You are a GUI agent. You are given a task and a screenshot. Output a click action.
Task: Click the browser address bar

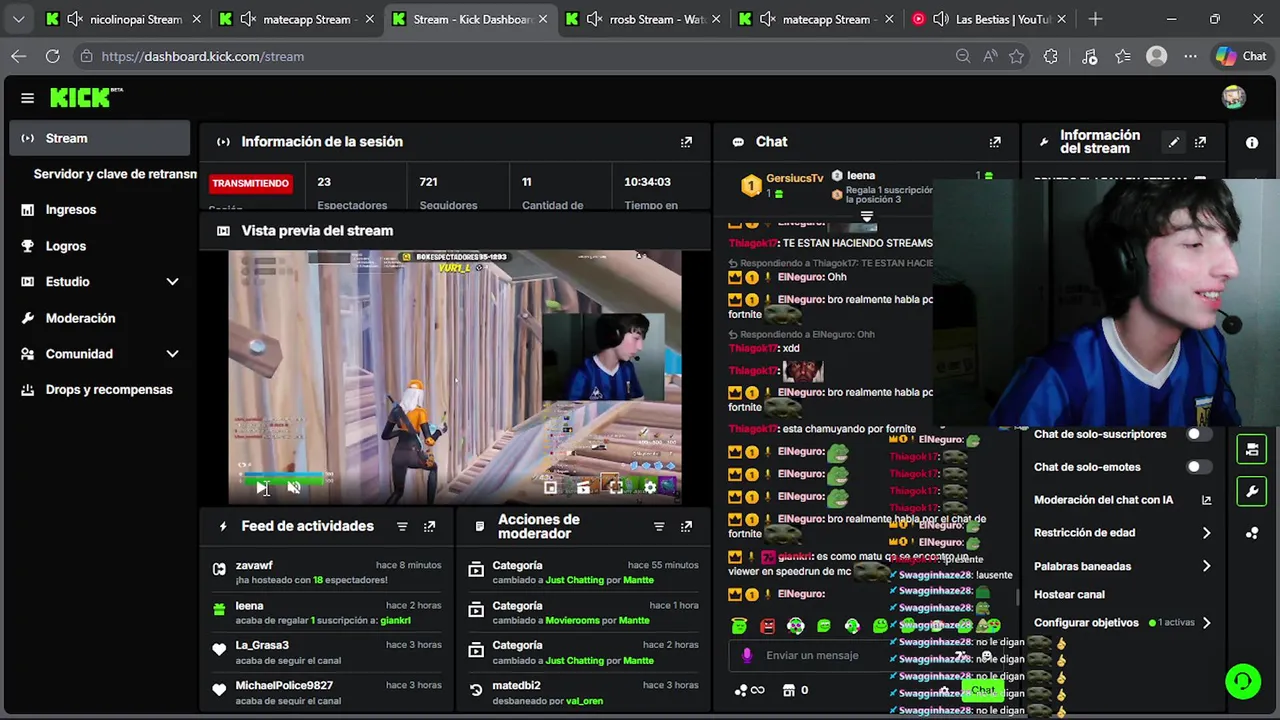pos(510,56)
